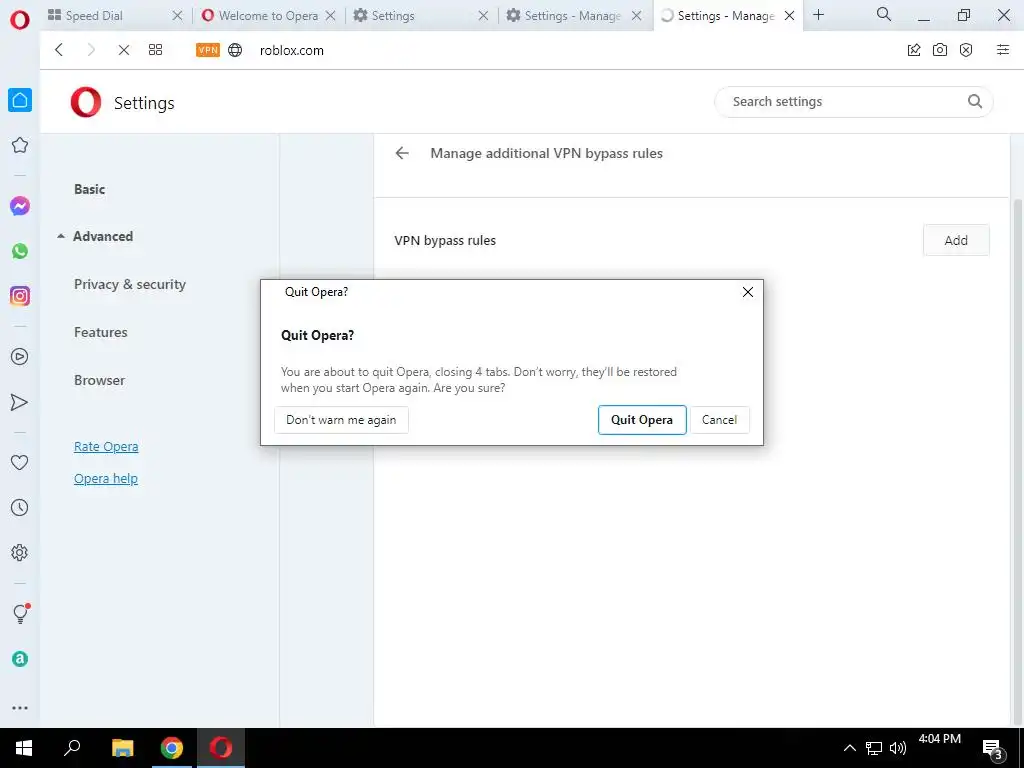Close the Speed Dial tab
This screenshot has width=1024, height=768.
point(177,16)
